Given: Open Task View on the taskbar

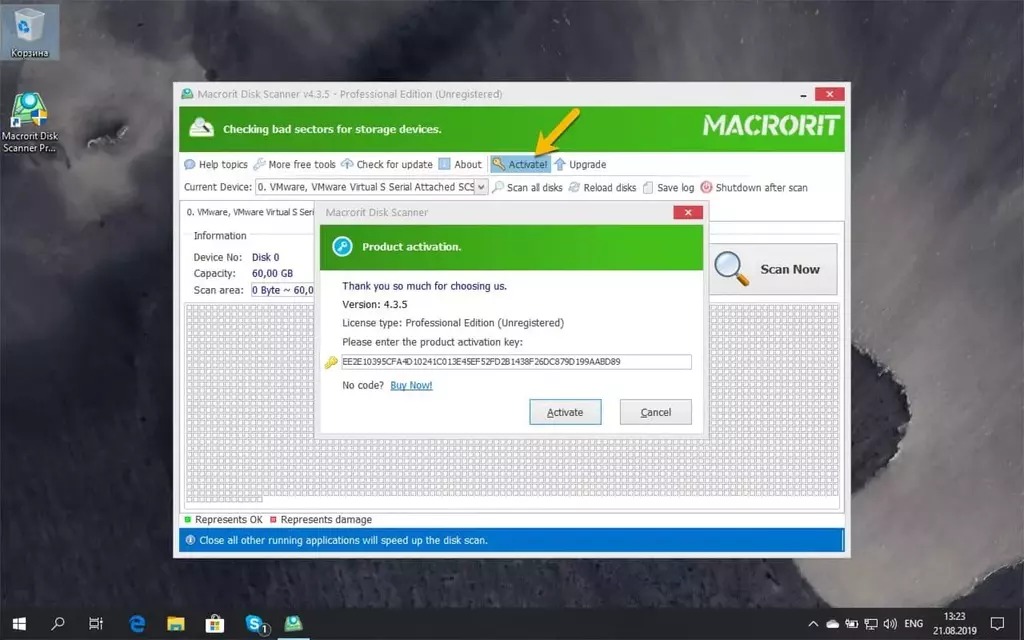Looking at the screenshot, I should pyautogui.click(x=96, y=624).
